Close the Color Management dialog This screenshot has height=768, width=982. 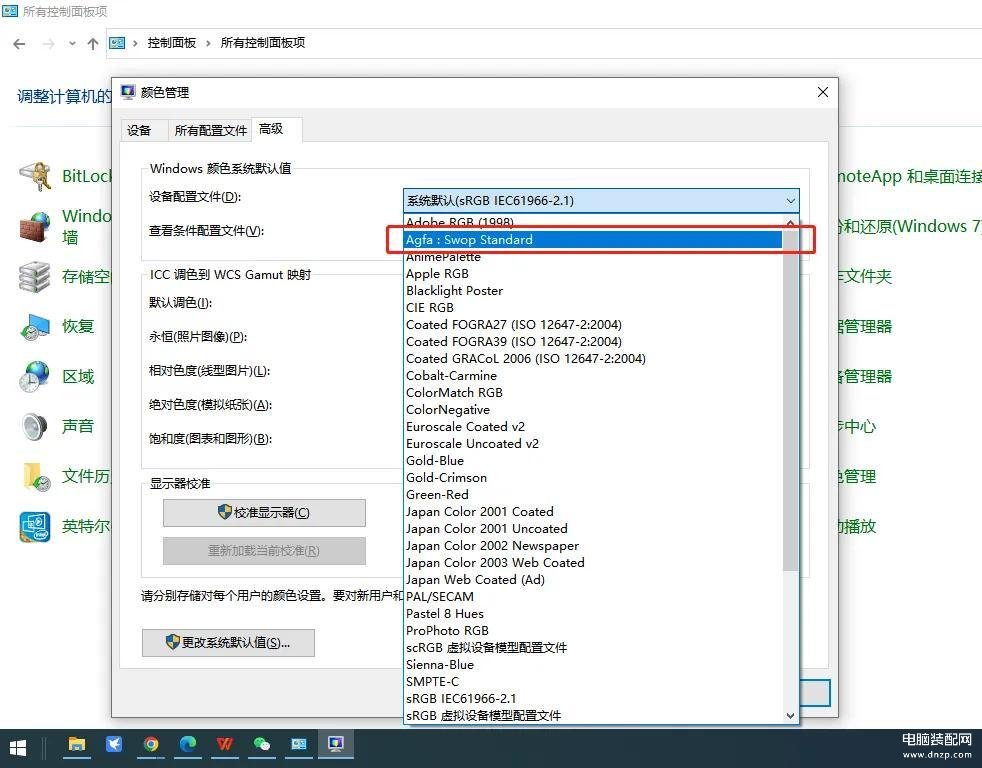click(x=823, y=92)
